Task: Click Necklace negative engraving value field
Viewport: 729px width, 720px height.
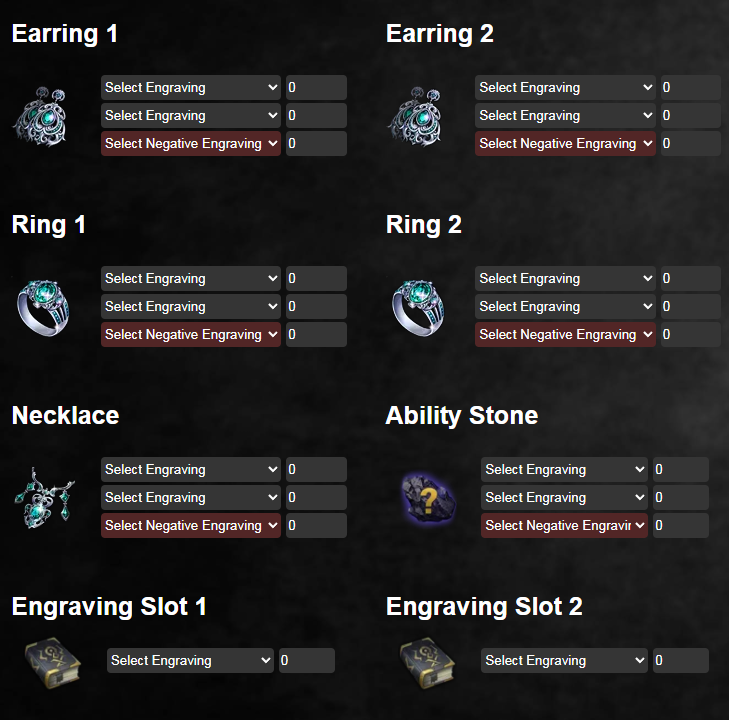Action: (x=316, y=525)
